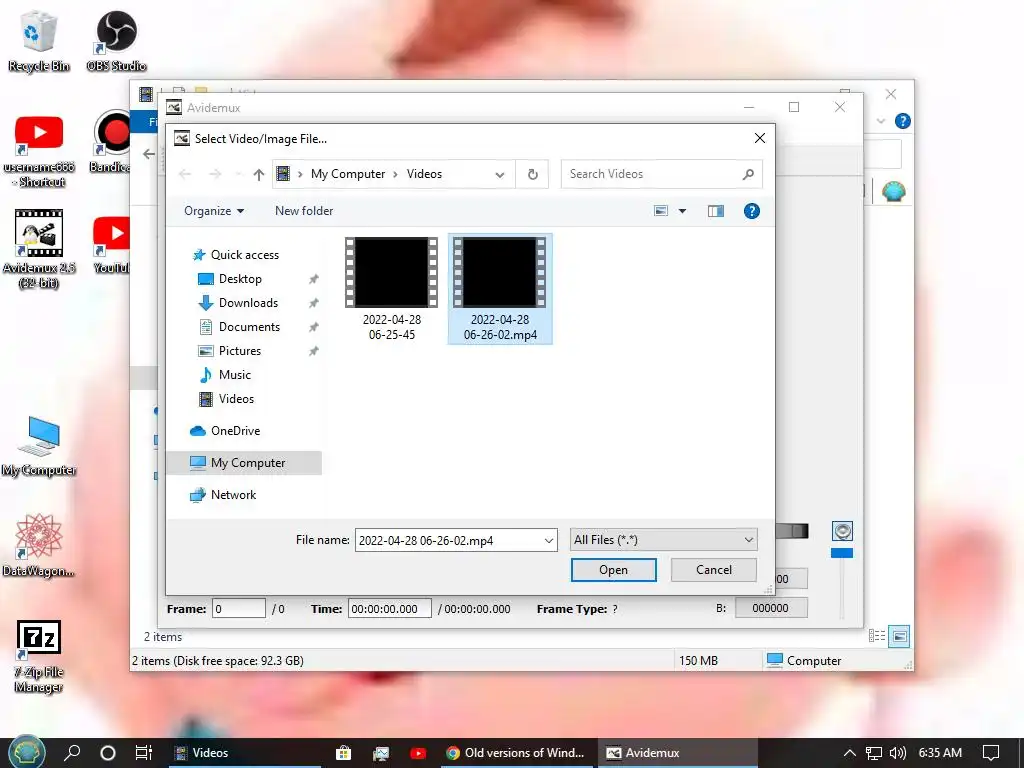Screen dimensions: 1024x768
Task: Switch to Videos explorer taskbar button
Action: point(245,753)
